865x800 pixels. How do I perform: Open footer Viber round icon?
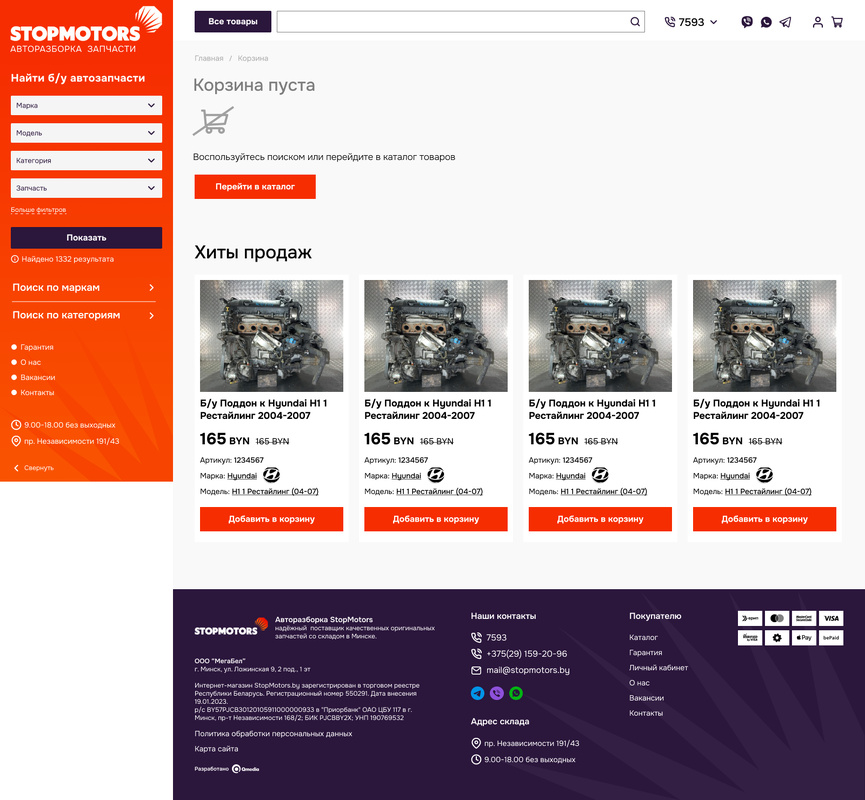click(x=496, y=693)
